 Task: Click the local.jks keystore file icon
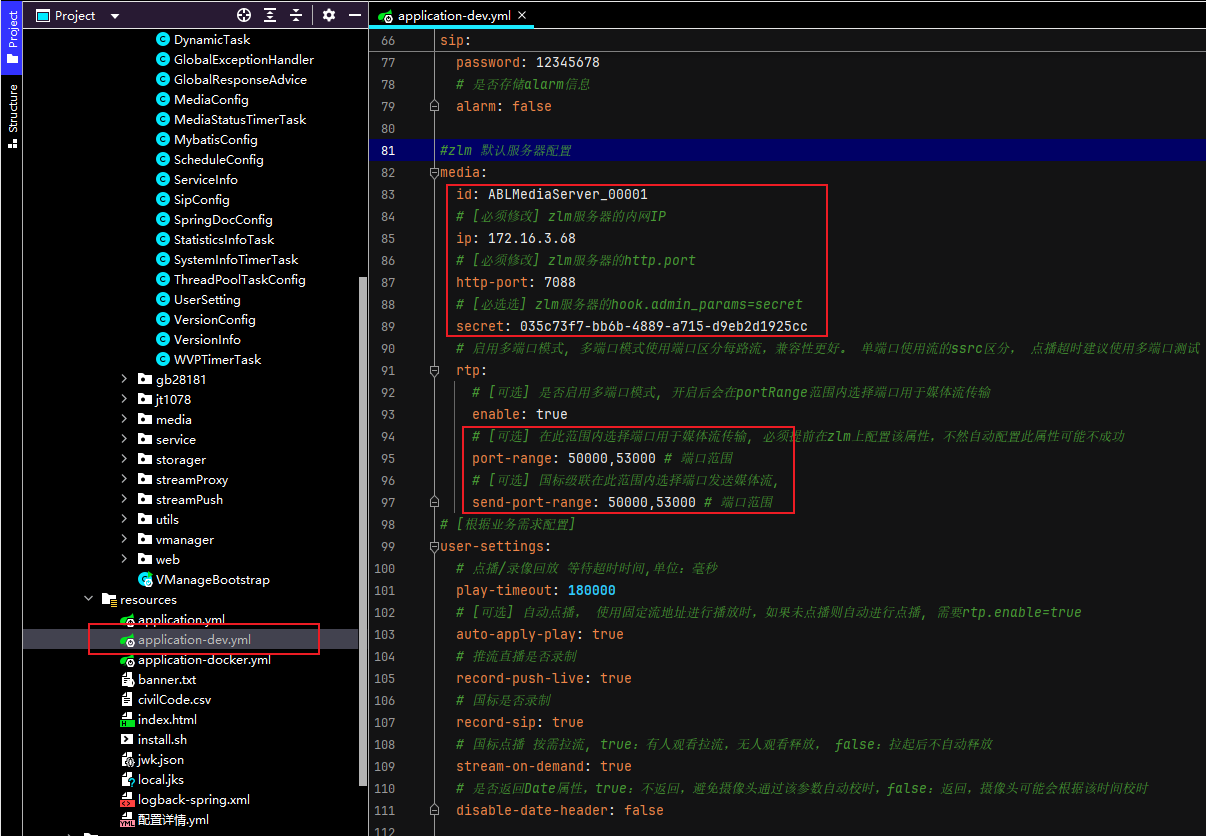pyautogui.click(x=127, y=779)
